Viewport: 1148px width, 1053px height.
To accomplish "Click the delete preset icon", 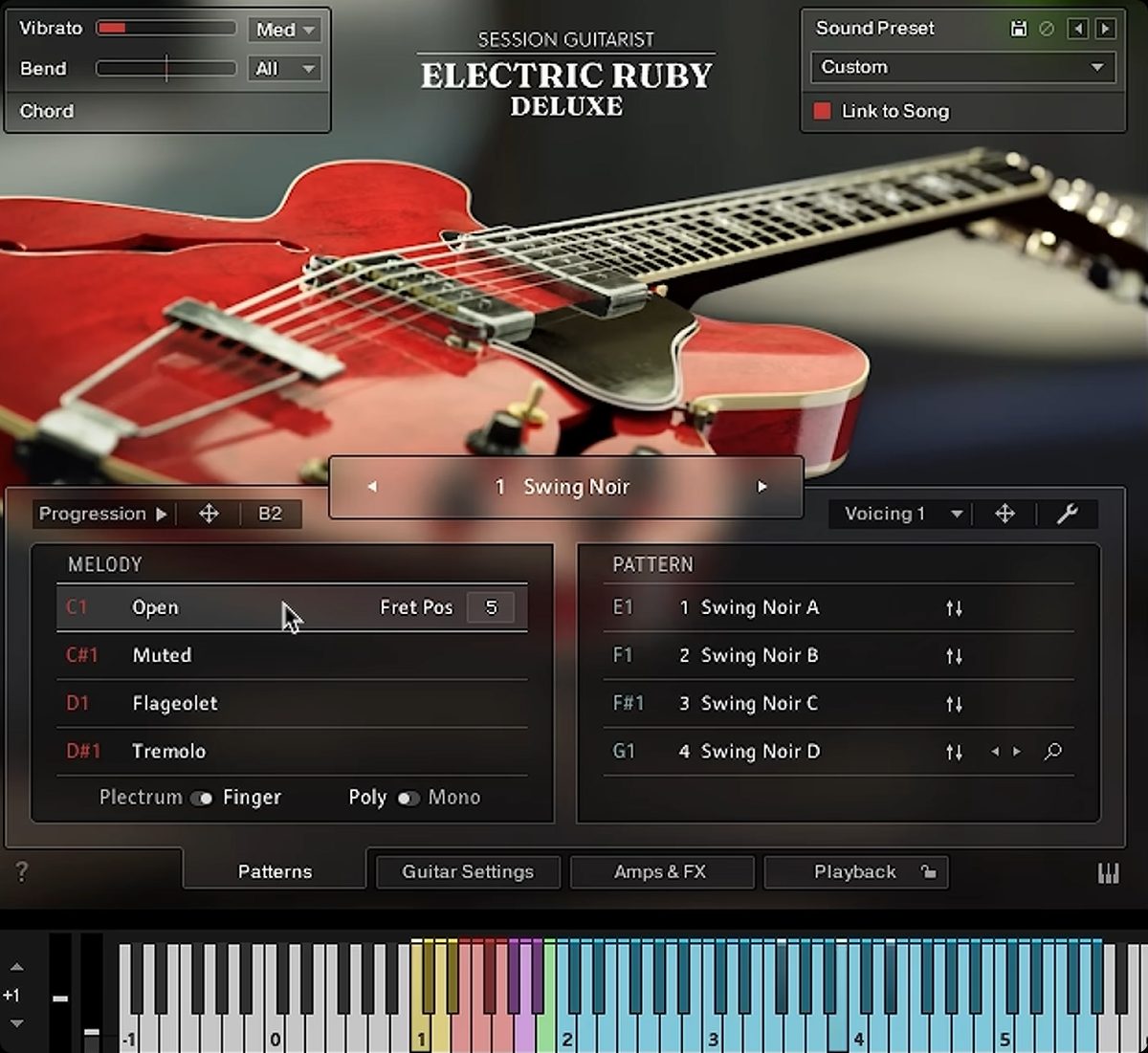I will coord(1047,29).
